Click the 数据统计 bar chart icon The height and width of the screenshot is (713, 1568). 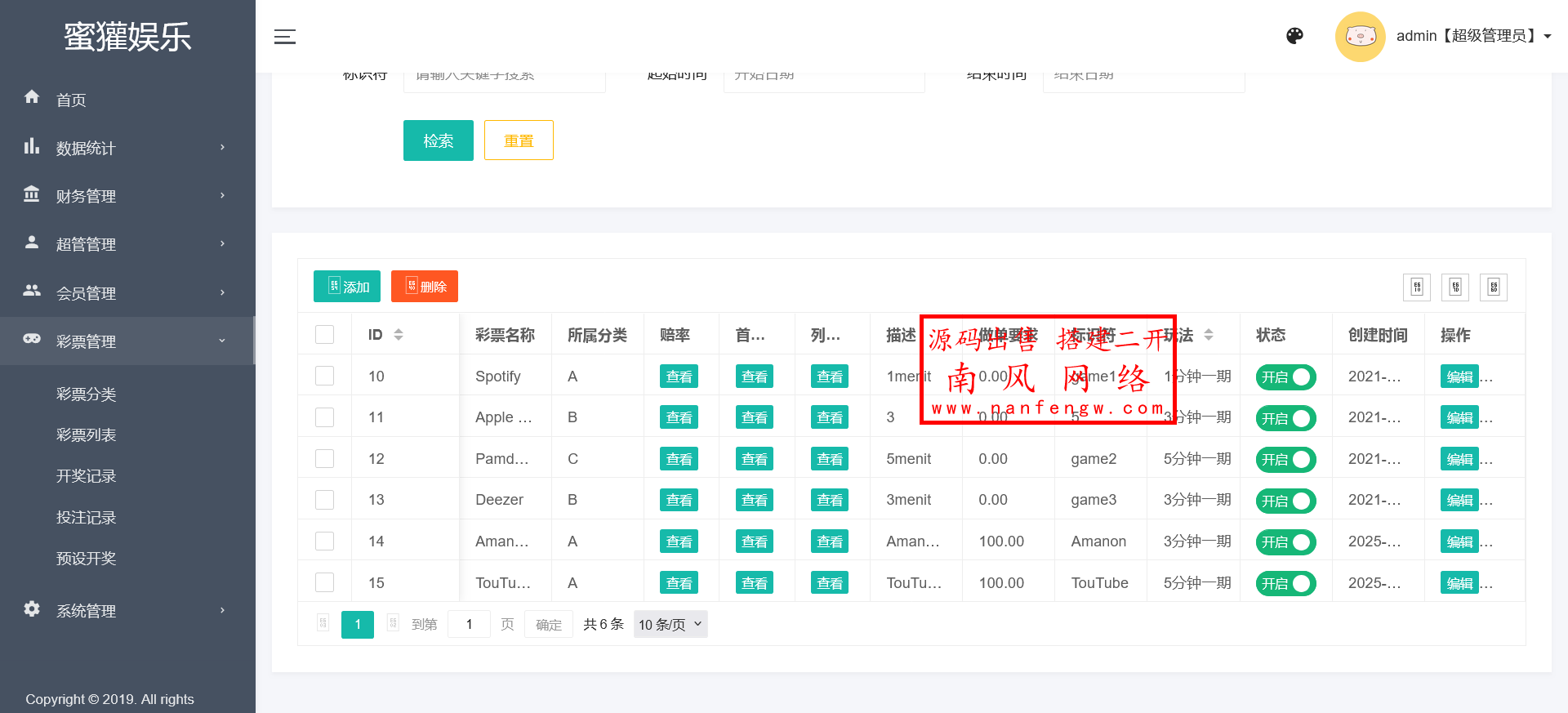click(x=32, y=146)
